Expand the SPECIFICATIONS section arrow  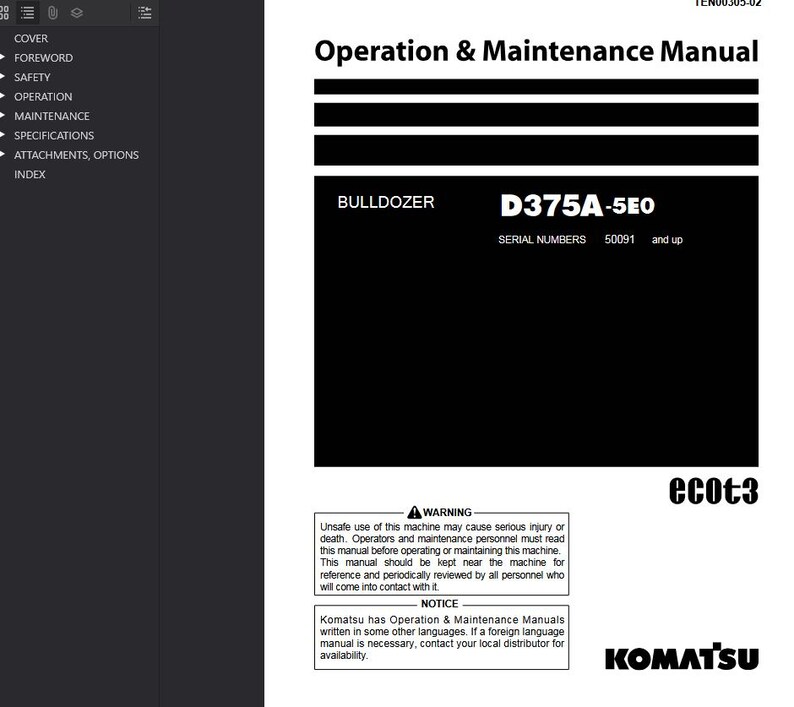3,135
